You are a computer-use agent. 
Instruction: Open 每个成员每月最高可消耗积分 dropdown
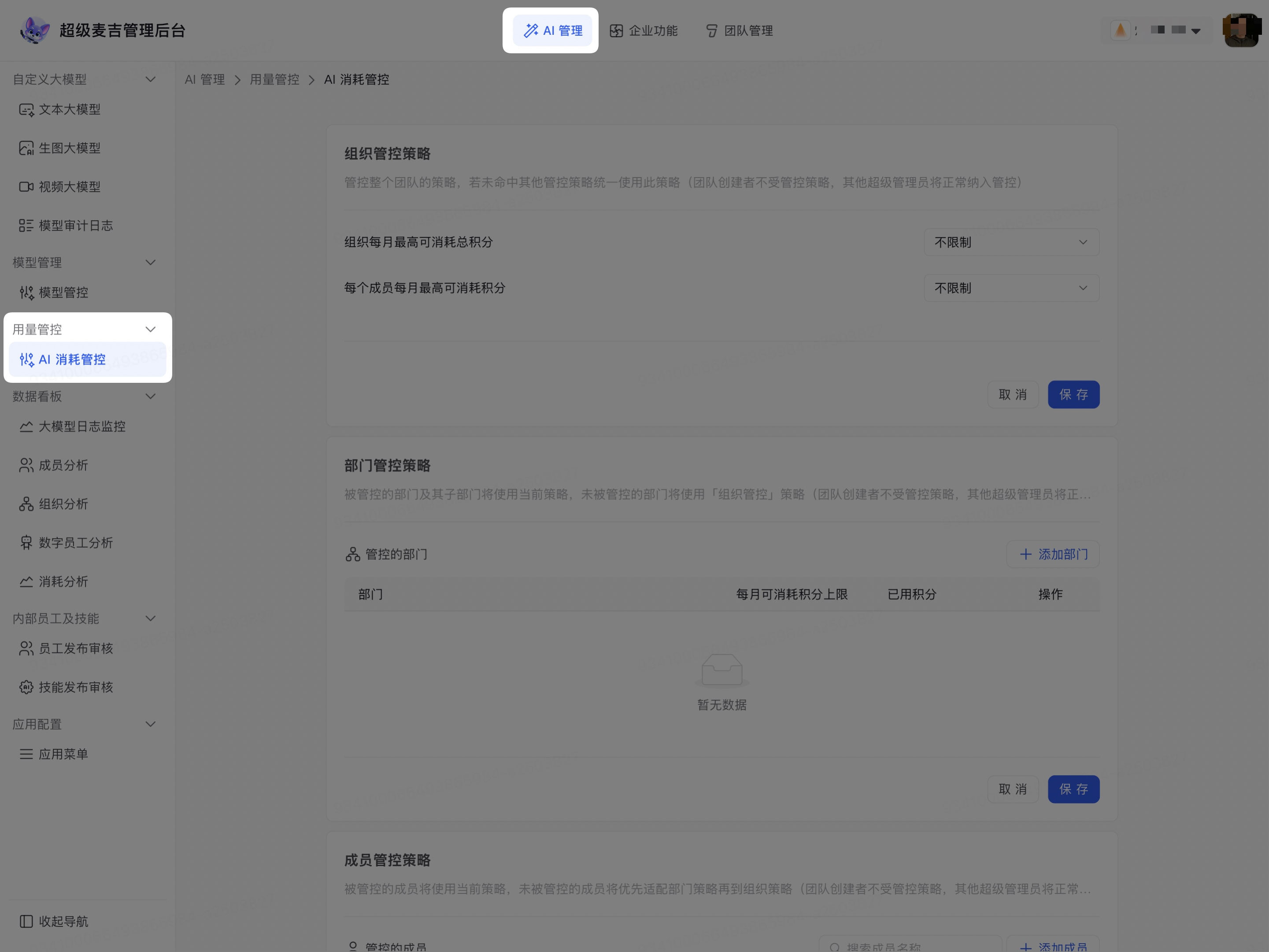pos(1011,288)
